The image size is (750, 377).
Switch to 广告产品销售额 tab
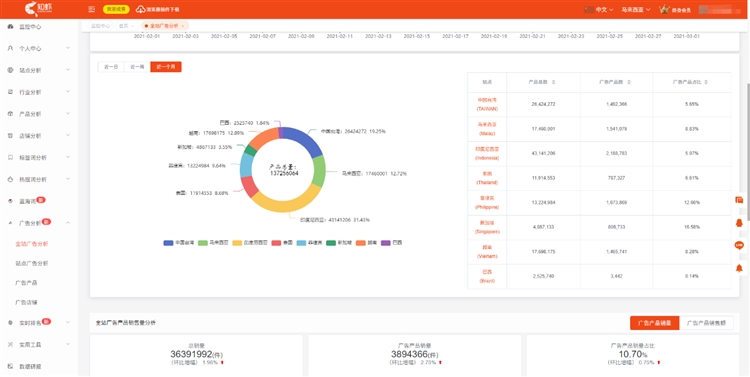click(706, 323)
